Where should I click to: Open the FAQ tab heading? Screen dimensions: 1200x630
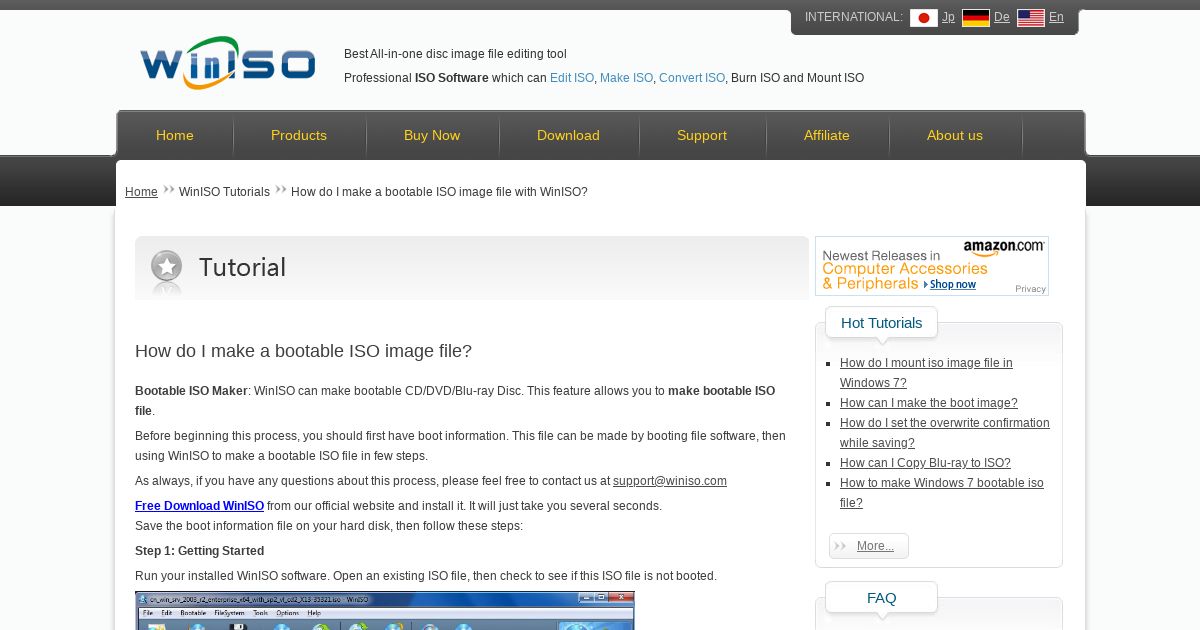tap(881, 598)
